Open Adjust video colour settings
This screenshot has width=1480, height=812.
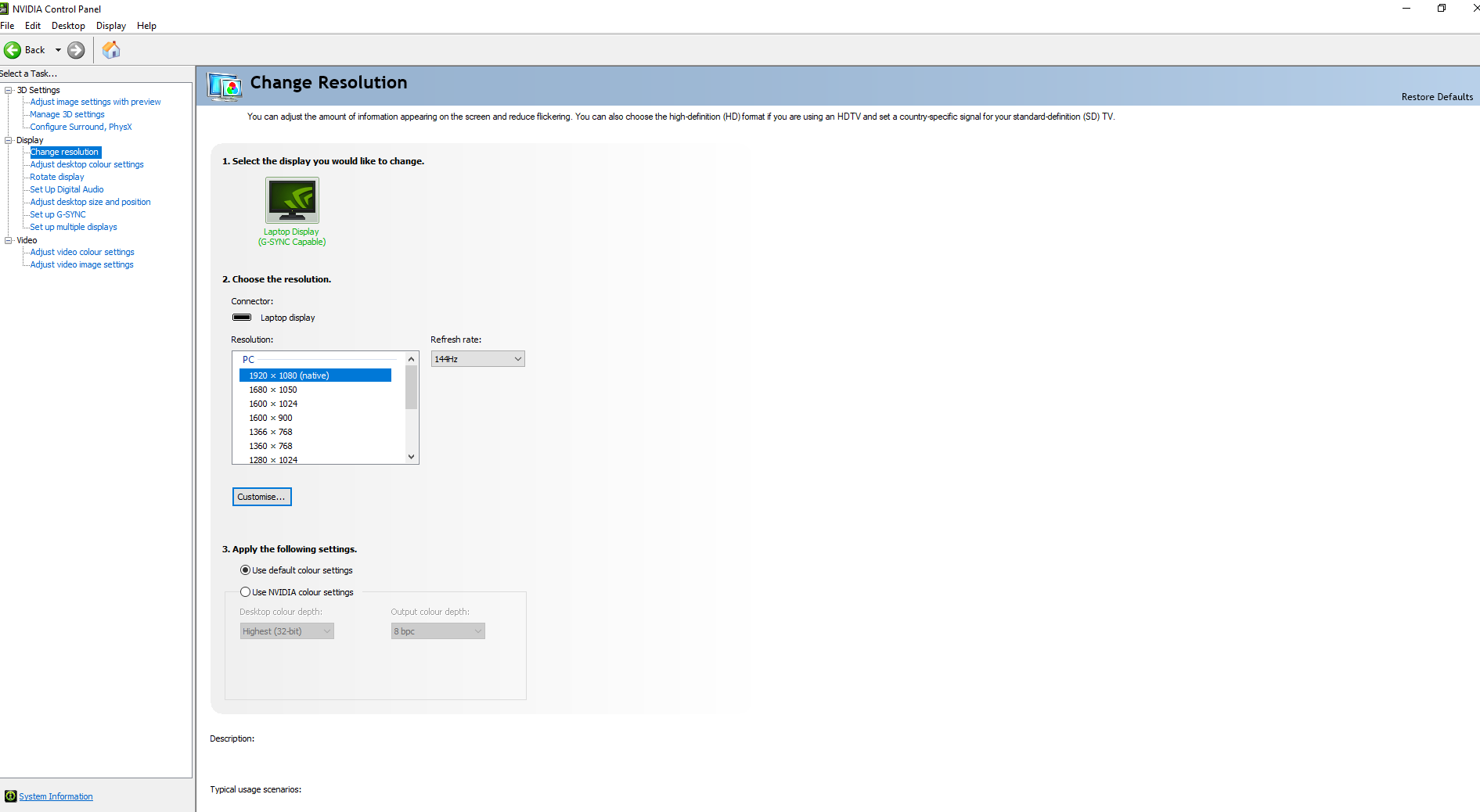click(x=82, y=252)
